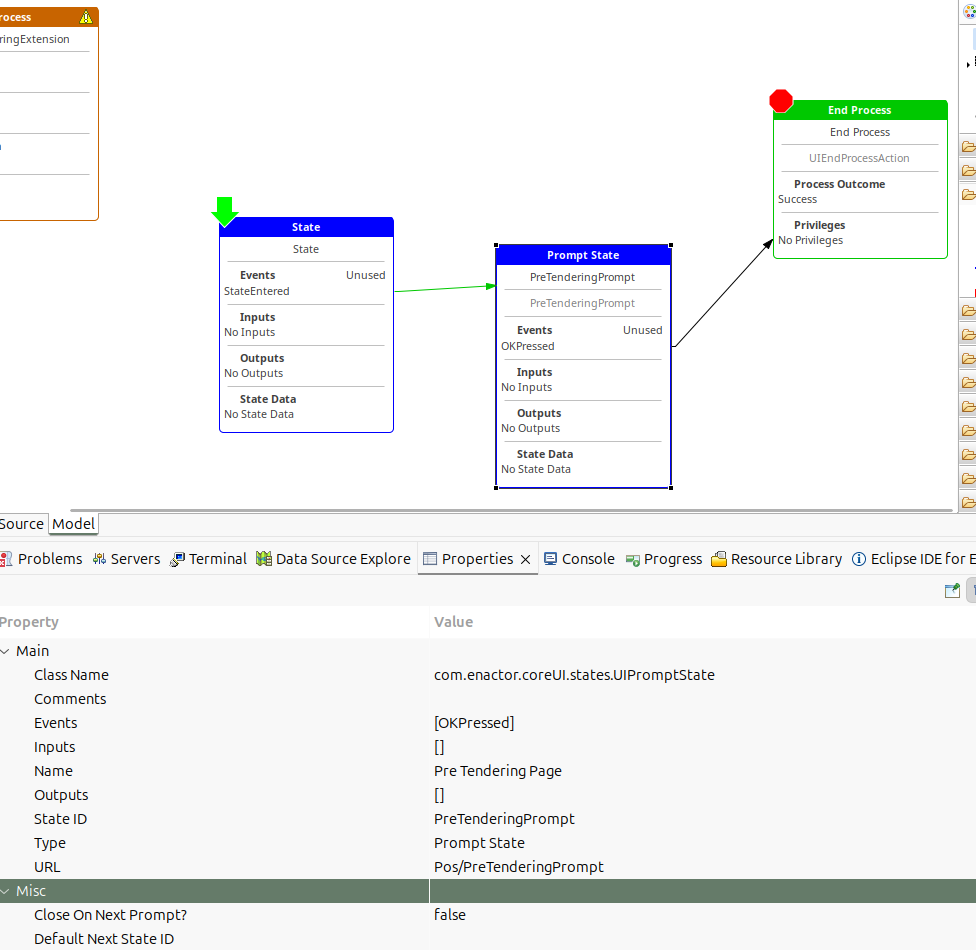Click the warning triangle on the orange node
Screen dimensions: 976x950
[x=86, y=17]
